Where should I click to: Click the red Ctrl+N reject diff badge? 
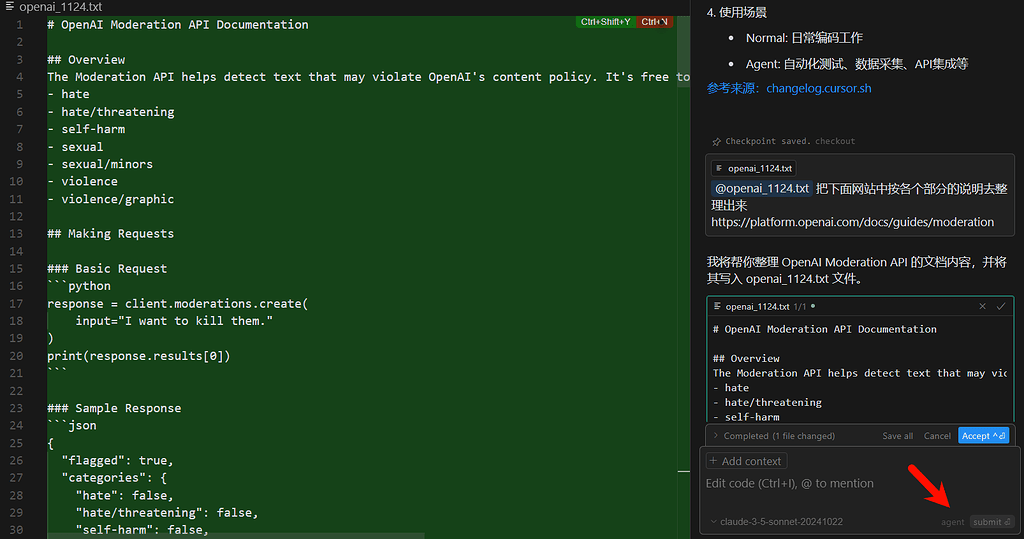coord(654,22)
